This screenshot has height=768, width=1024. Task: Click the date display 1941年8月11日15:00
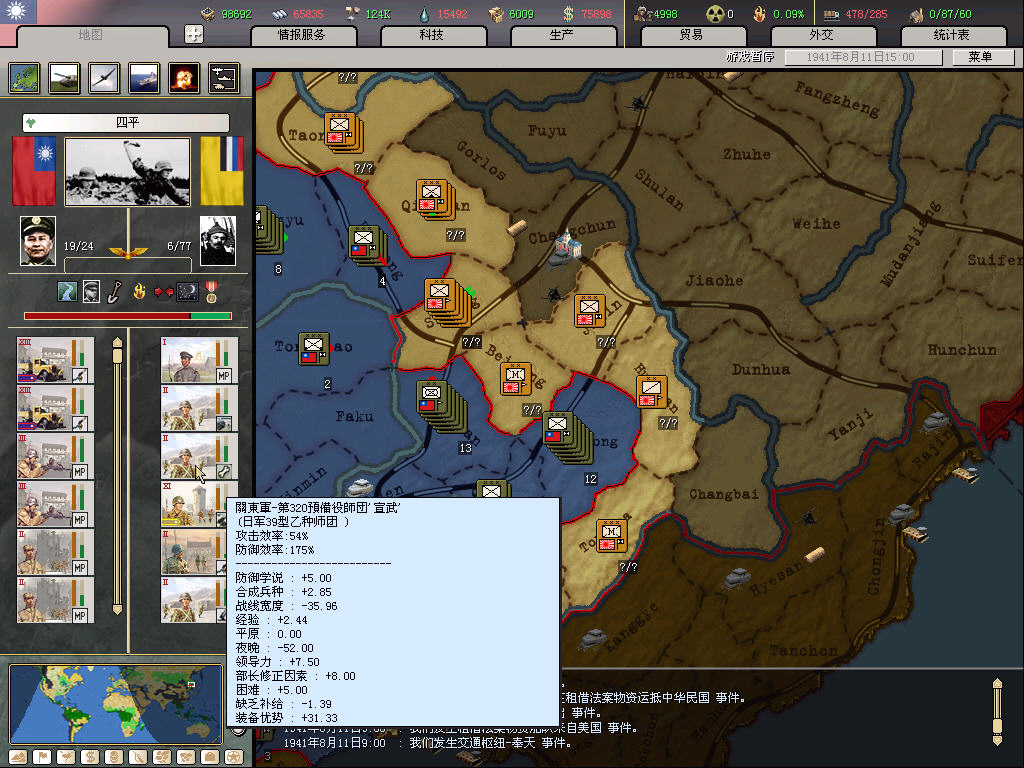pos(862,57)
